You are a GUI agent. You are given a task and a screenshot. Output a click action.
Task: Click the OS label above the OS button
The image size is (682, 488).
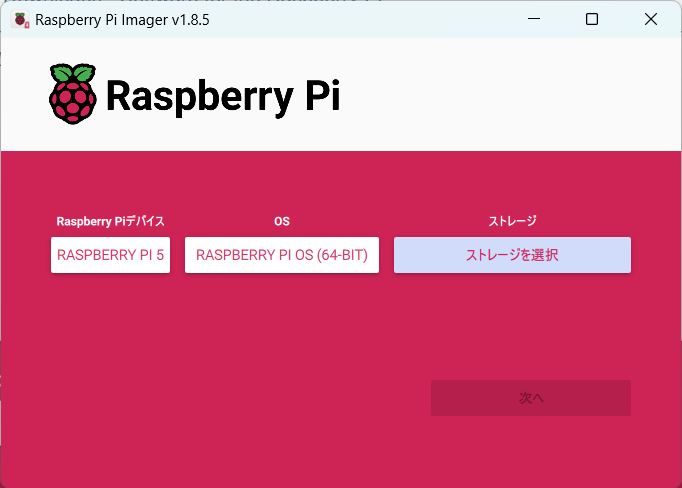point(282,221)
